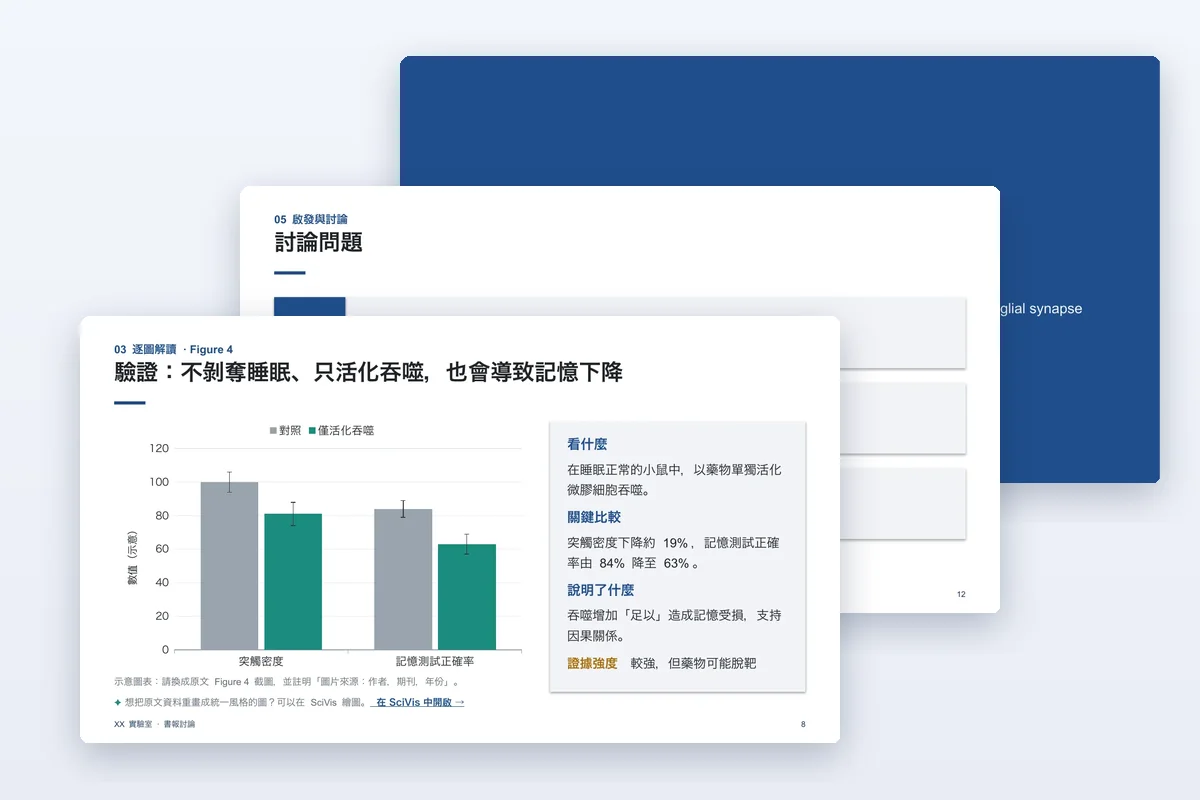1200x800 pixels.
Task: Select the dark blue cover slide
Action: pos(780,120)
